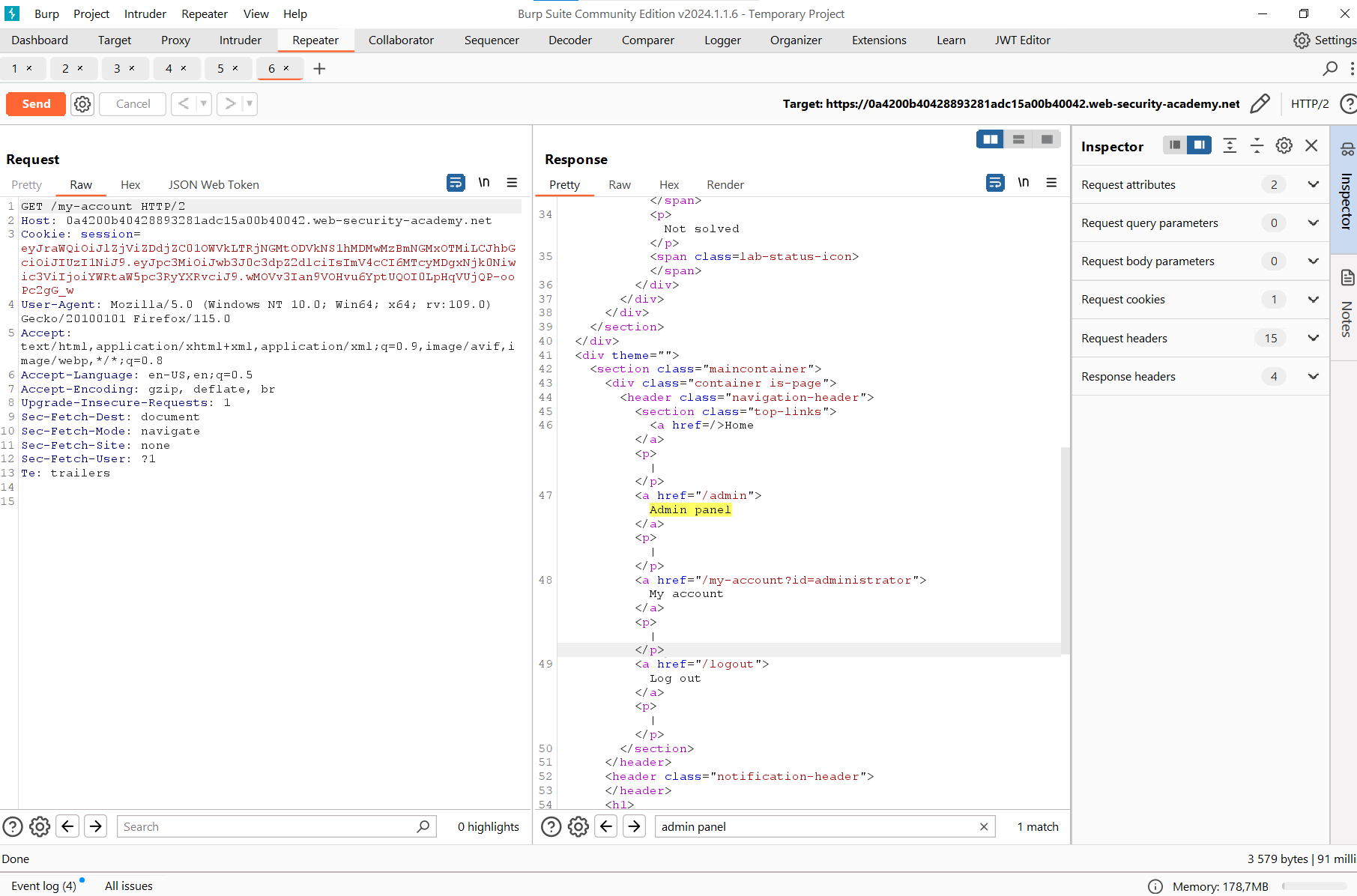Open the memory info icon

click(x=1155, y=886)
